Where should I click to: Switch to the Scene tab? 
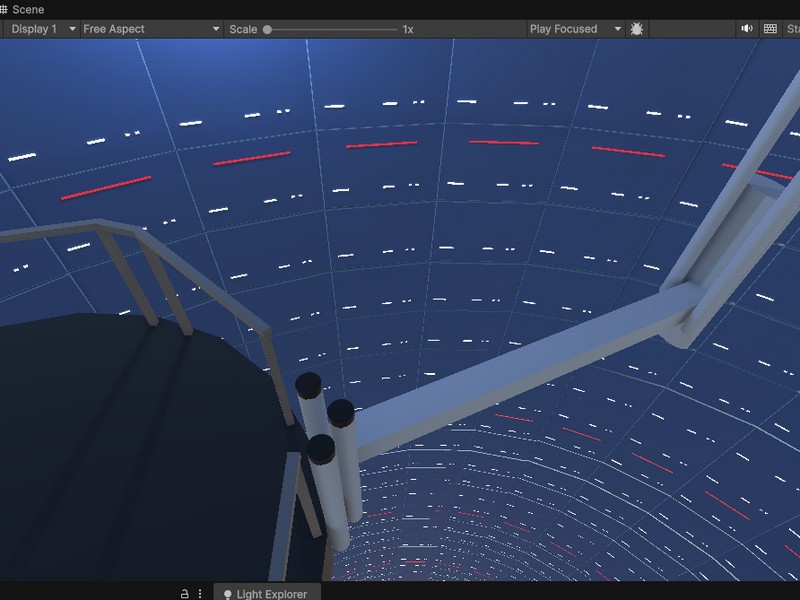[x=28, y=10]
